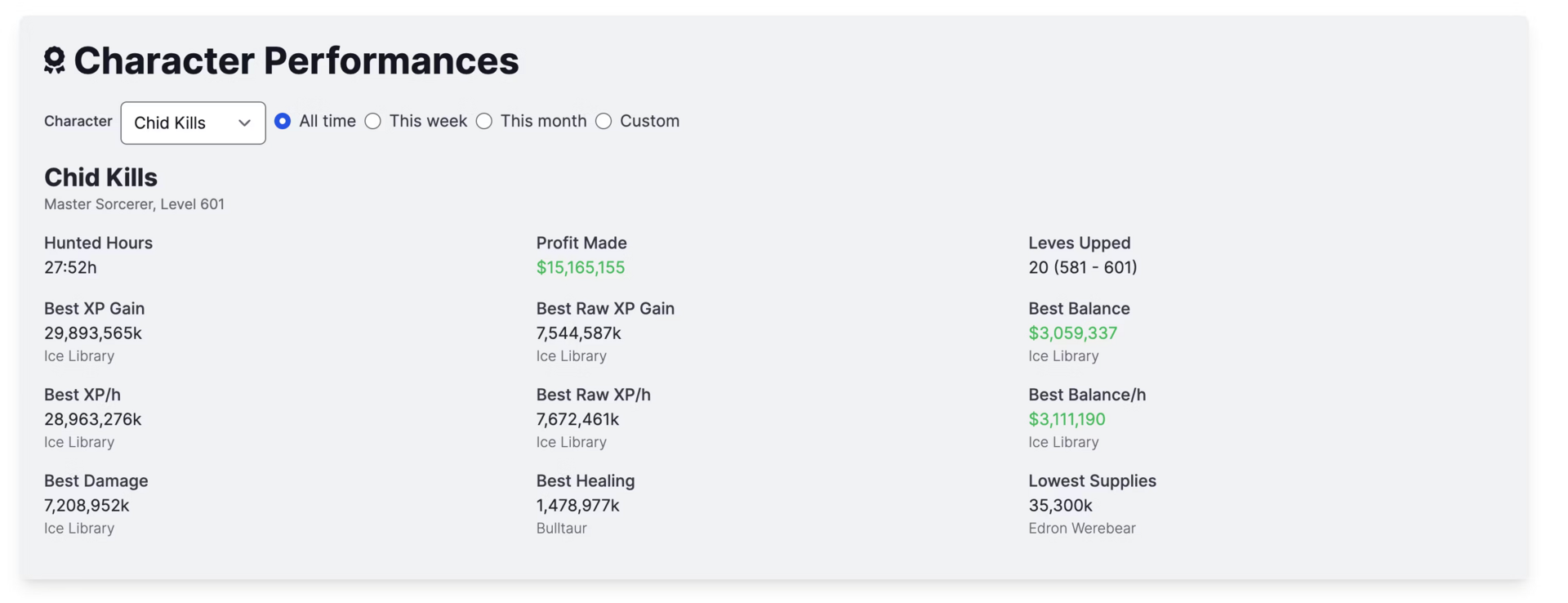1568x603 pixels.
Task: Click the Chid Kills character name heading
Action: [100, 176]
